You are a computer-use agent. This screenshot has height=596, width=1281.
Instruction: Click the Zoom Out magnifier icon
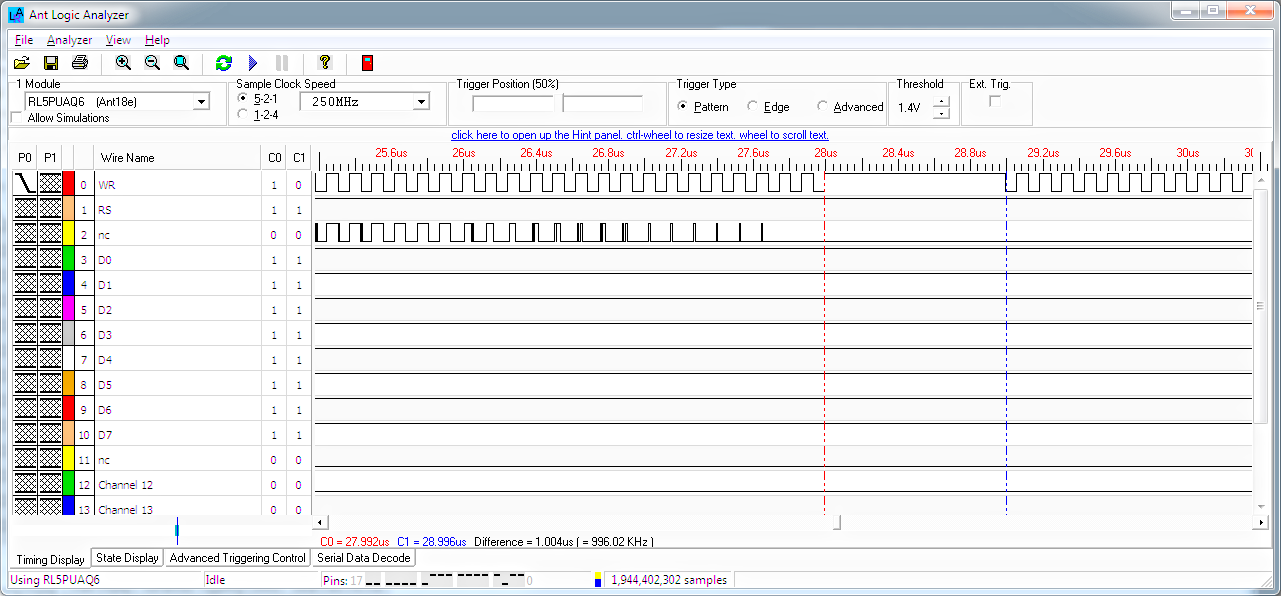tap(152, 63)
